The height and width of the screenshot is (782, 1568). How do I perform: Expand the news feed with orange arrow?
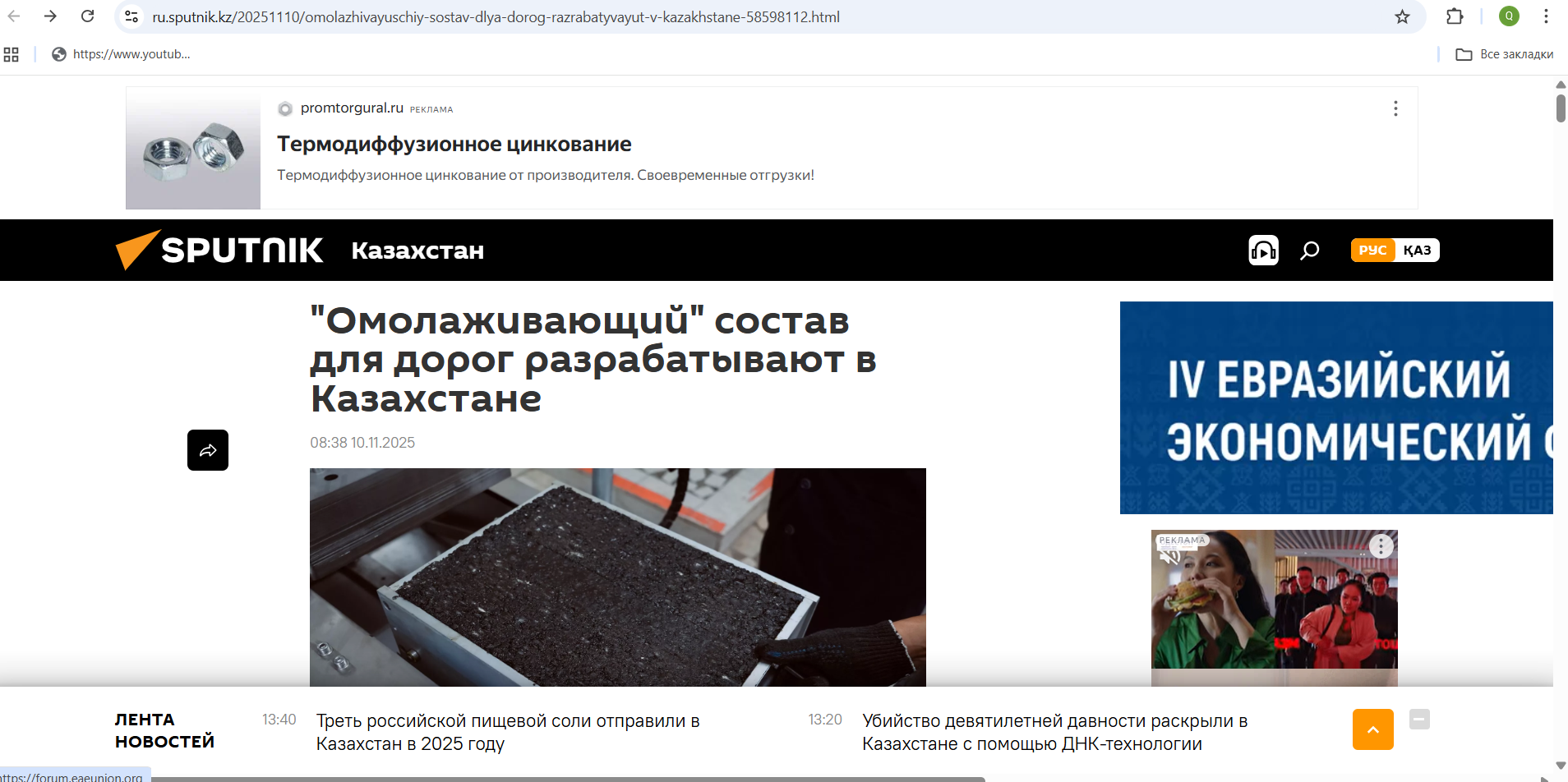click(x=1372, y=729)
